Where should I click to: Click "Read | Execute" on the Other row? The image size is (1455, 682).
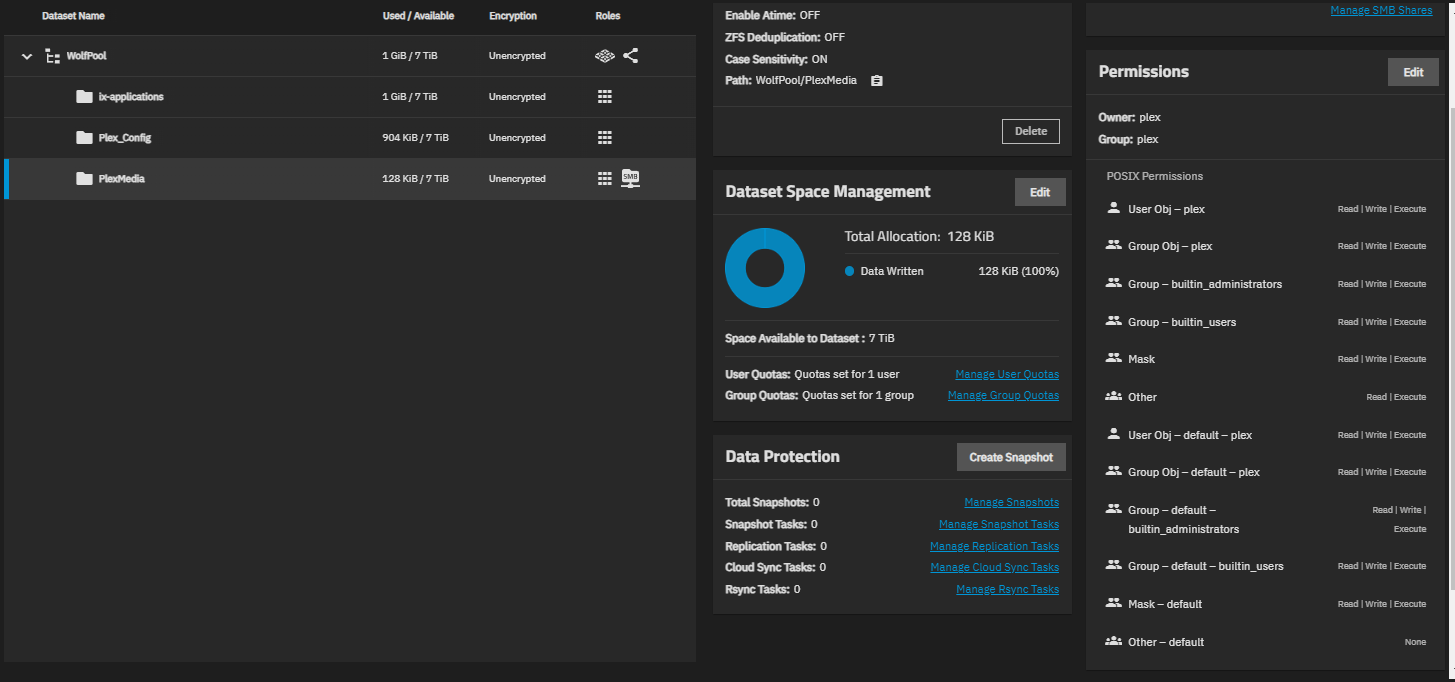click(x=1396, y=397)
